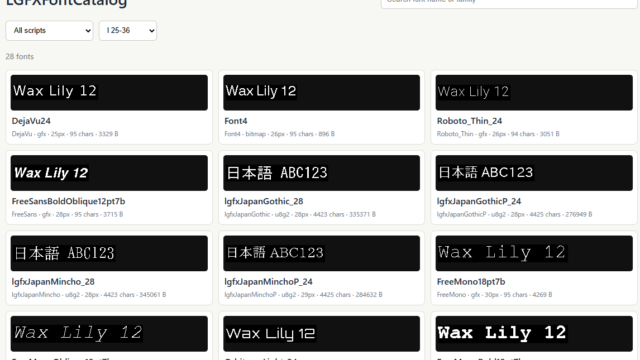
Task: Click the LGFXFontCatalog page title
Action: tap(66, 3)
